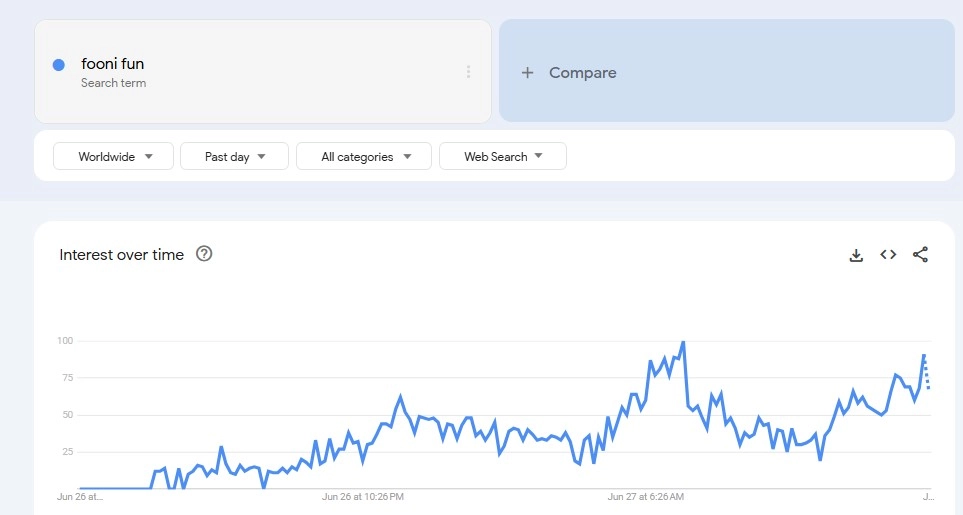The height and width of the screenshot is (515, 963).
Task: Click the dotted partial-data line end
Action: (928, 380)
